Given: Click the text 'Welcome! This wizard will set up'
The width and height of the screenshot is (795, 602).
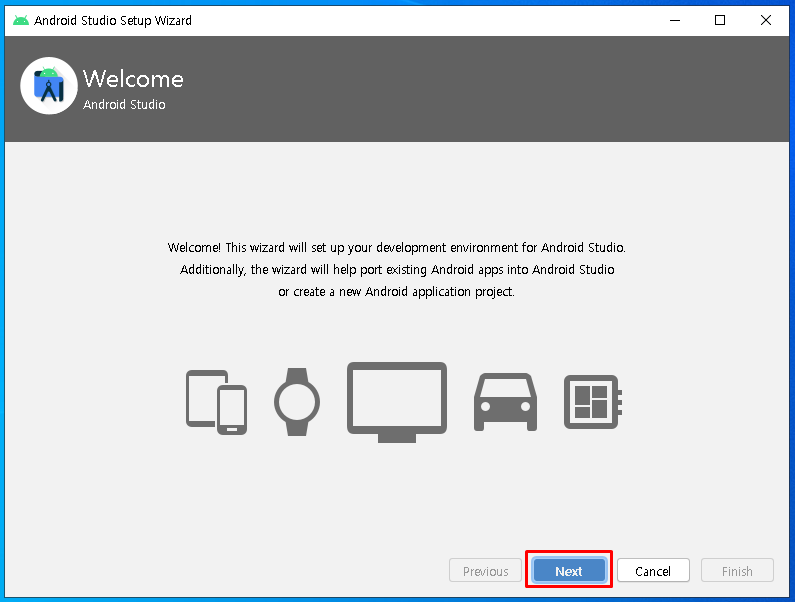Looking at the screenshot, I should tap(258, 247).
